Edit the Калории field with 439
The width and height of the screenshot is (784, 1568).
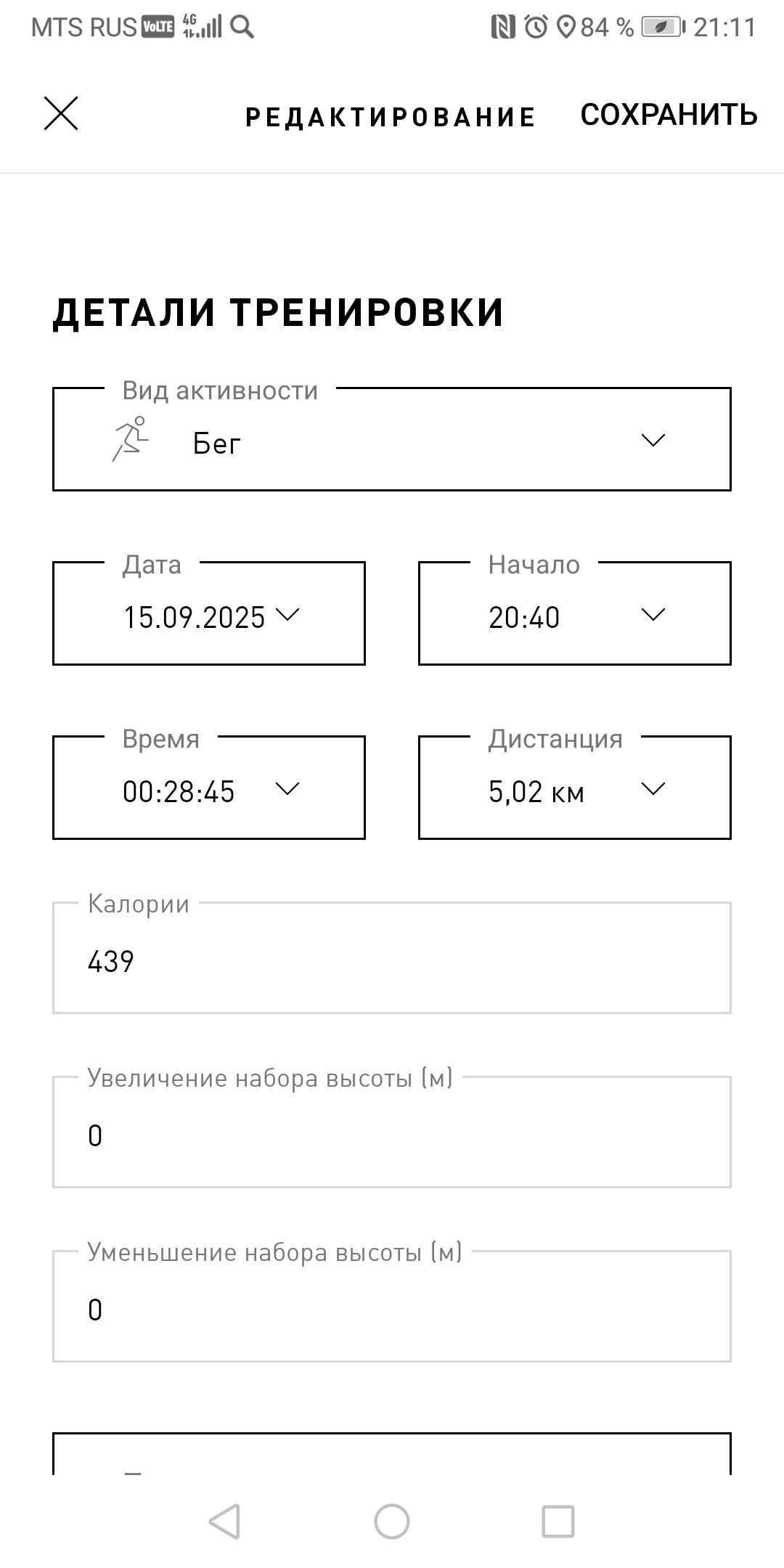tap(392, 957)
